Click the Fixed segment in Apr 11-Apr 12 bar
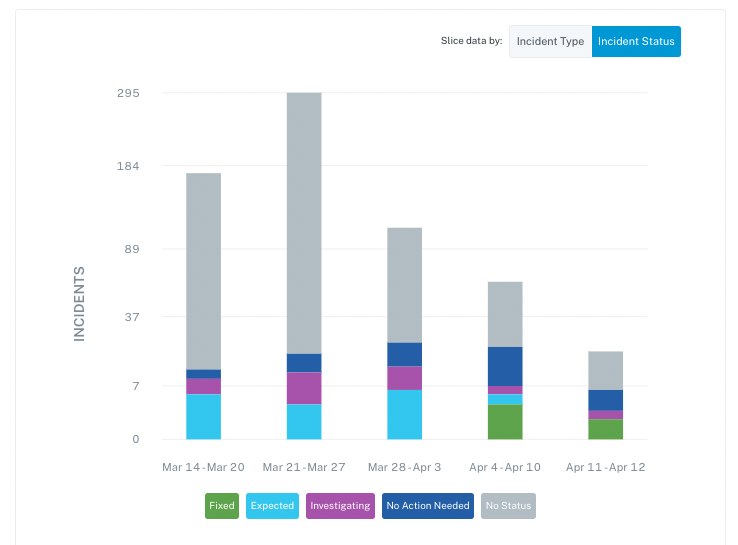 (x=605, y=429)
